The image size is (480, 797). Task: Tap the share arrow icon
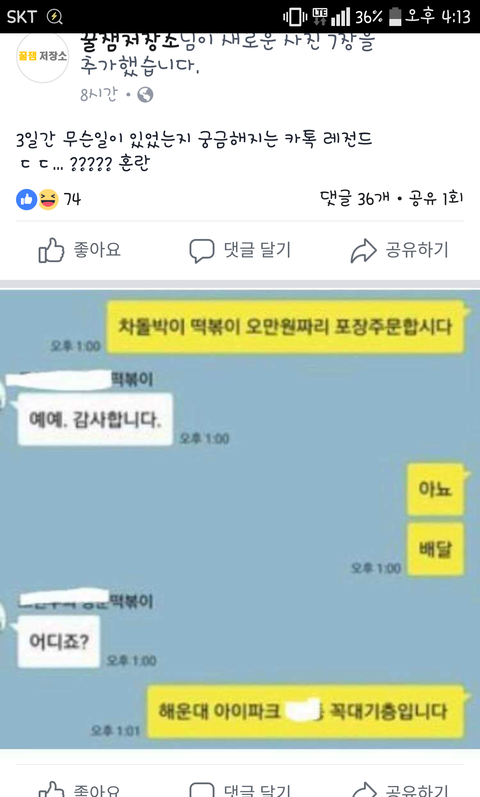(x=363, y=251)
